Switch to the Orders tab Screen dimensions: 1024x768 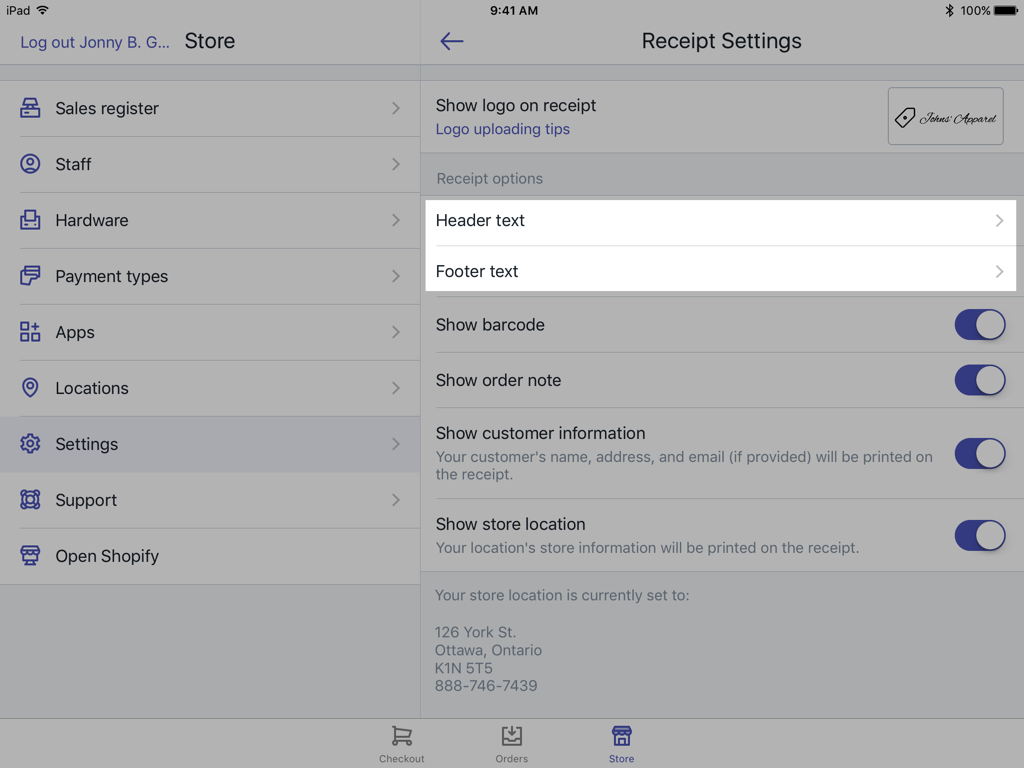coord(512,743)
